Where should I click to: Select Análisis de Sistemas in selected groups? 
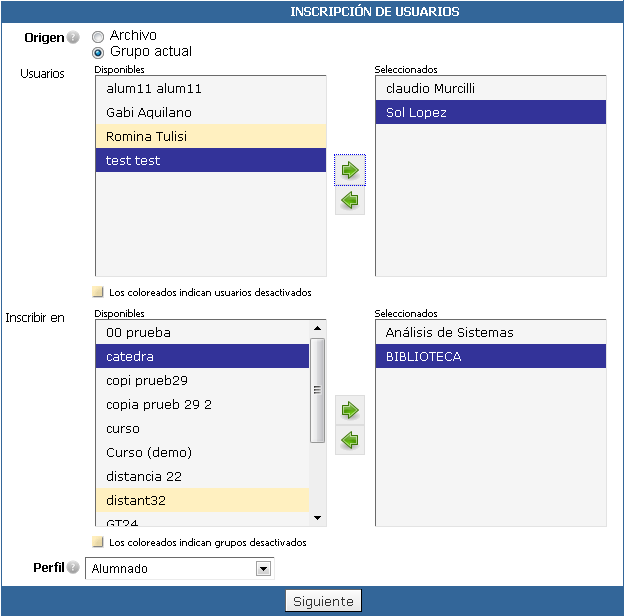491,332
